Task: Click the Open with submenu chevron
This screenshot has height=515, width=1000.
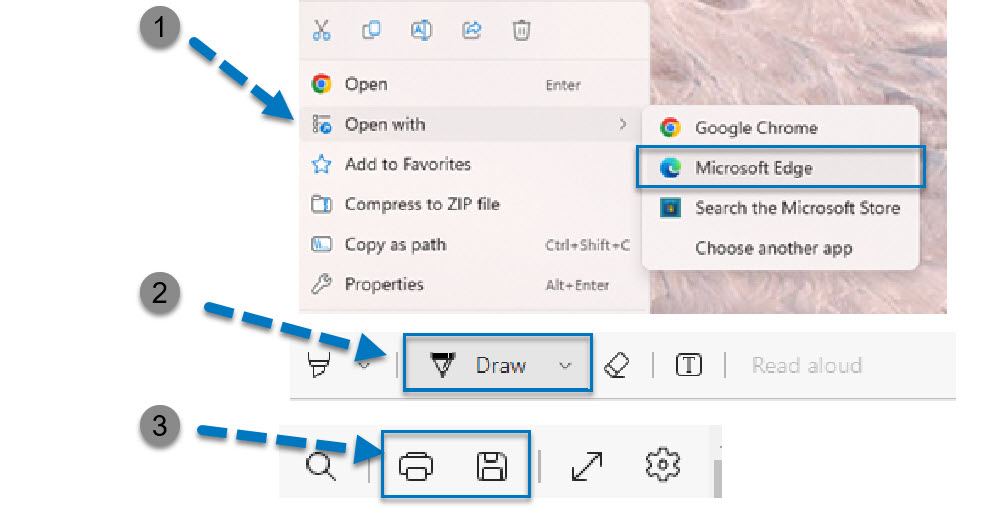Action: [x=623, y=124]
